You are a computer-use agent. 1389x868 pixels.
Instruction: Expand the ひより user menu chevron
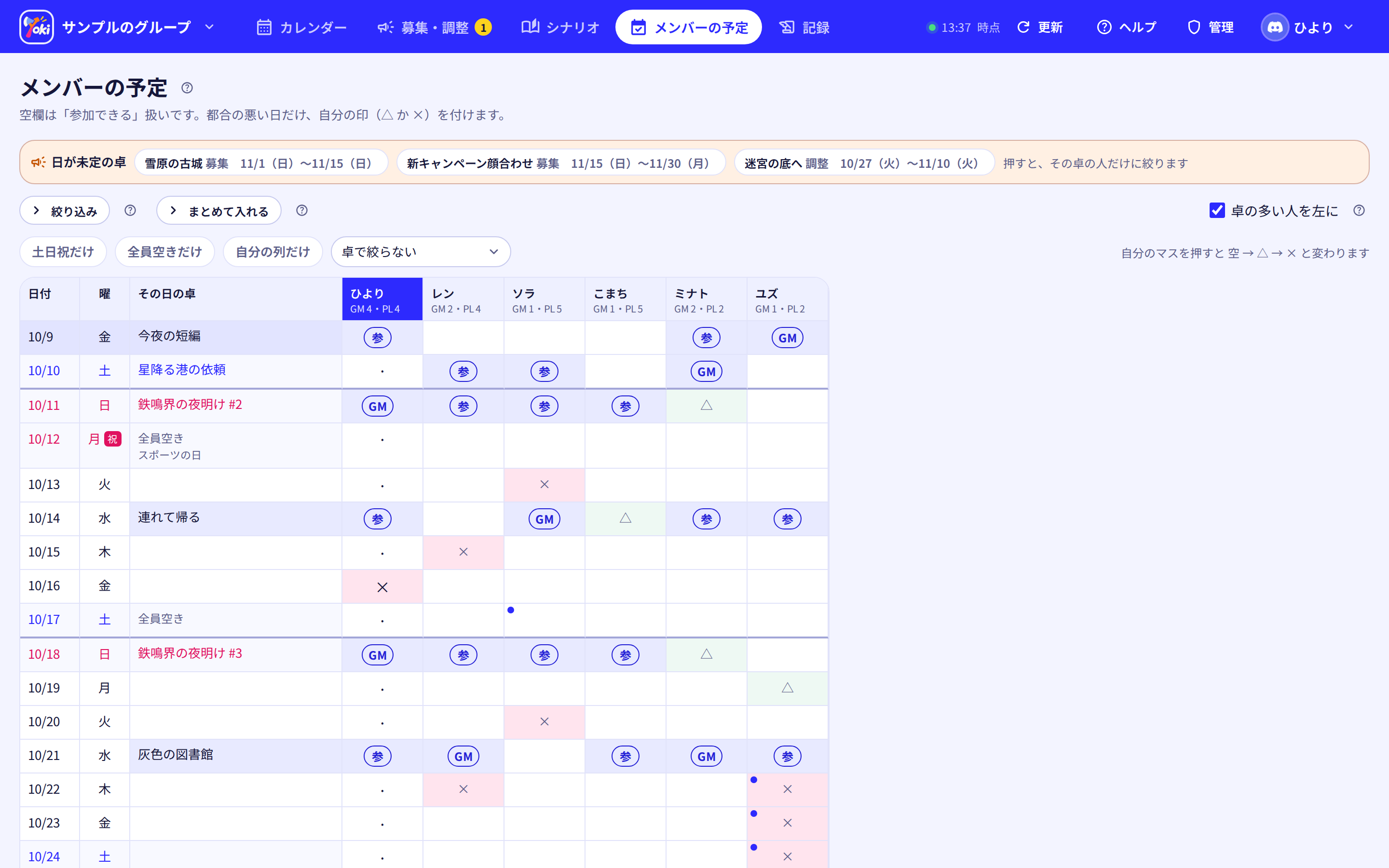(1348, 27)
